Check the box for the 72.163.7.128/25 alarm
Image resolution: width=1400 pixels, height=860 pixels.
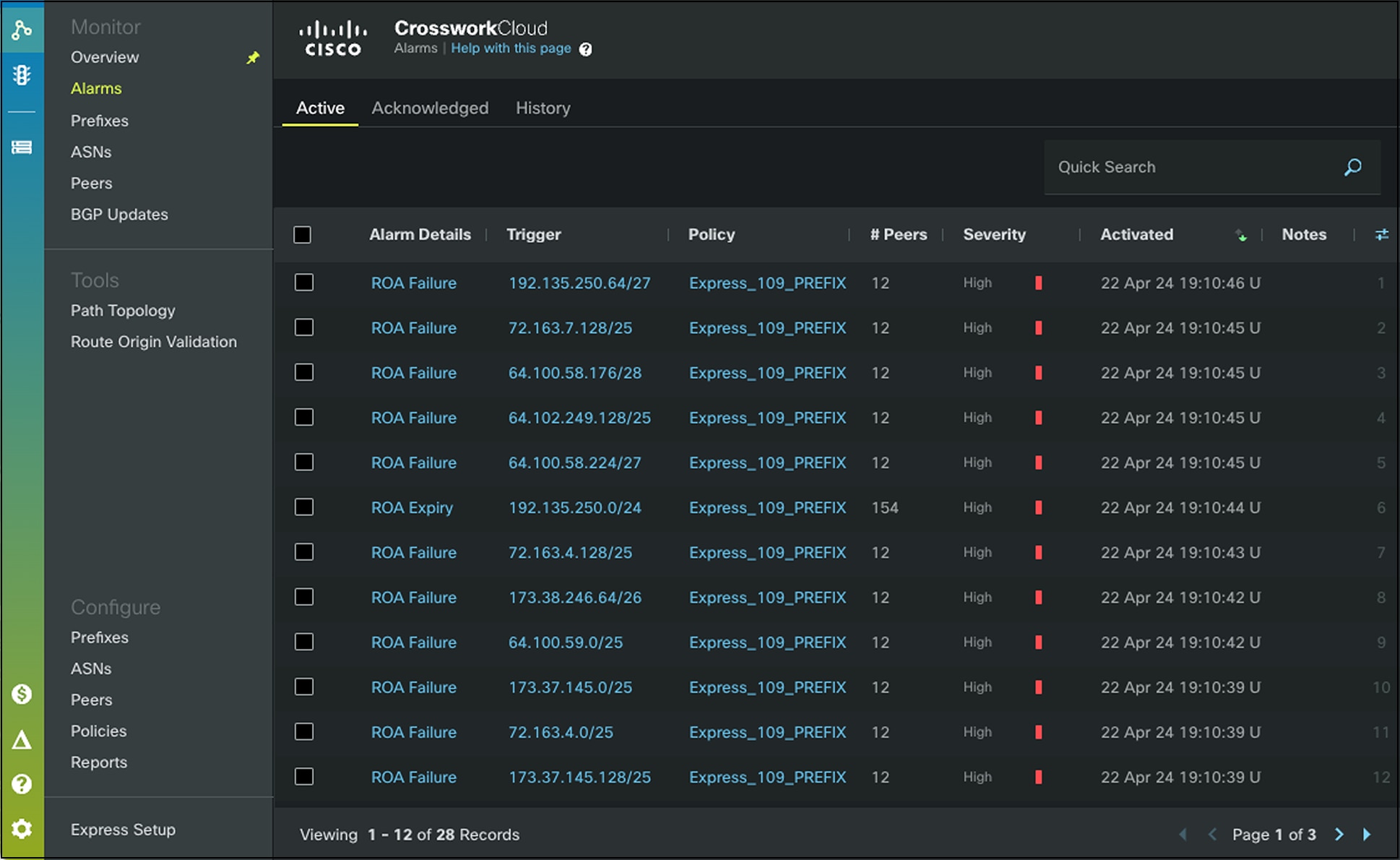click(x=304, y=327)
